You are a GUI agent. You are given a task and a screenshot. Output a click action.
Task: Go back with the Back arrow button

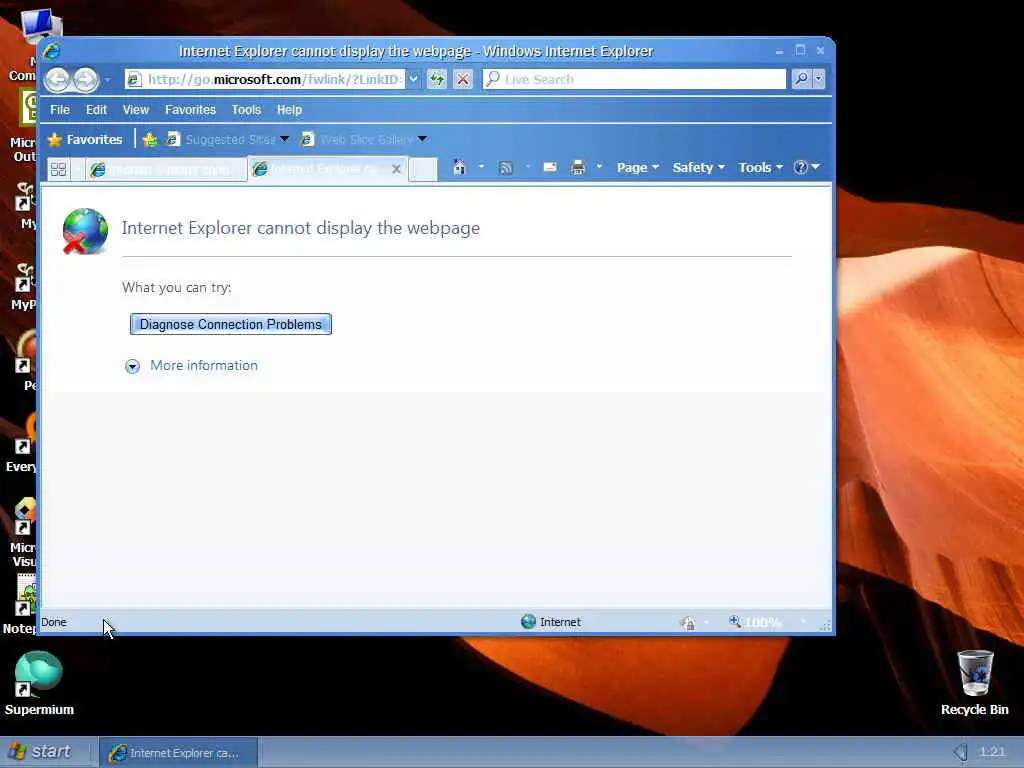[57, 80]
